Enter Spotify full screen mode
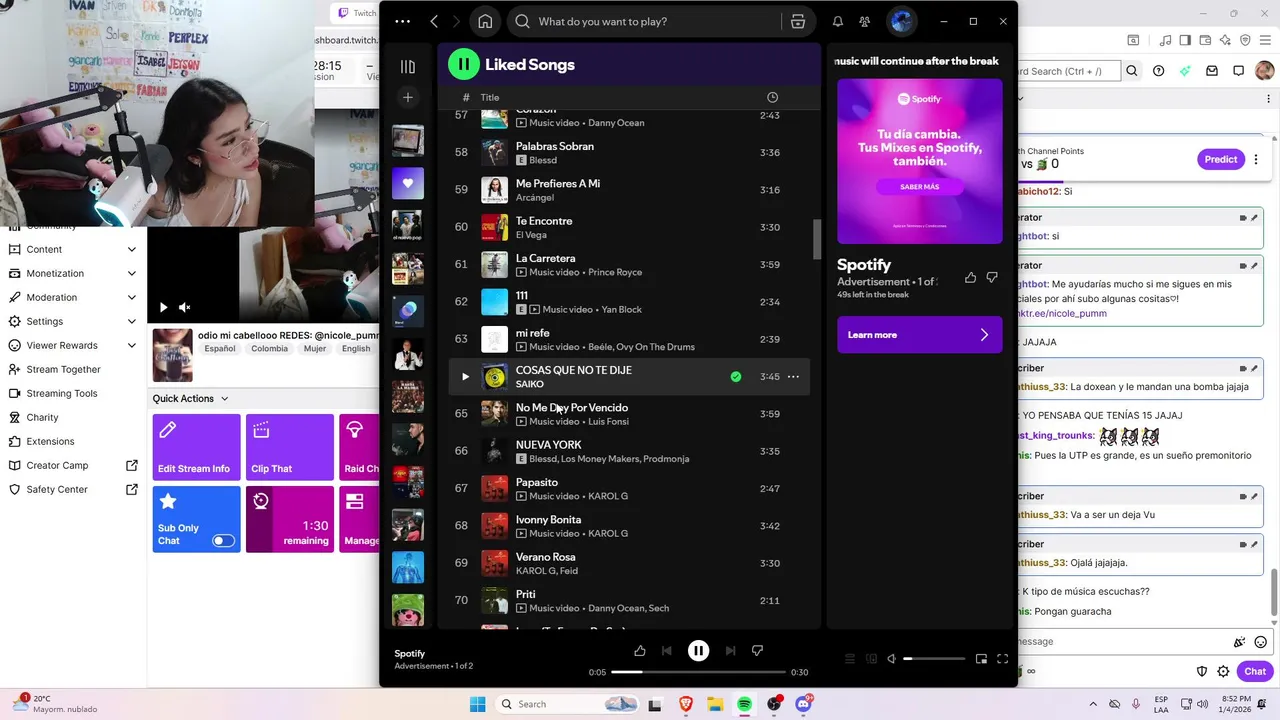1280x720 pixels. coord(1003,659)
